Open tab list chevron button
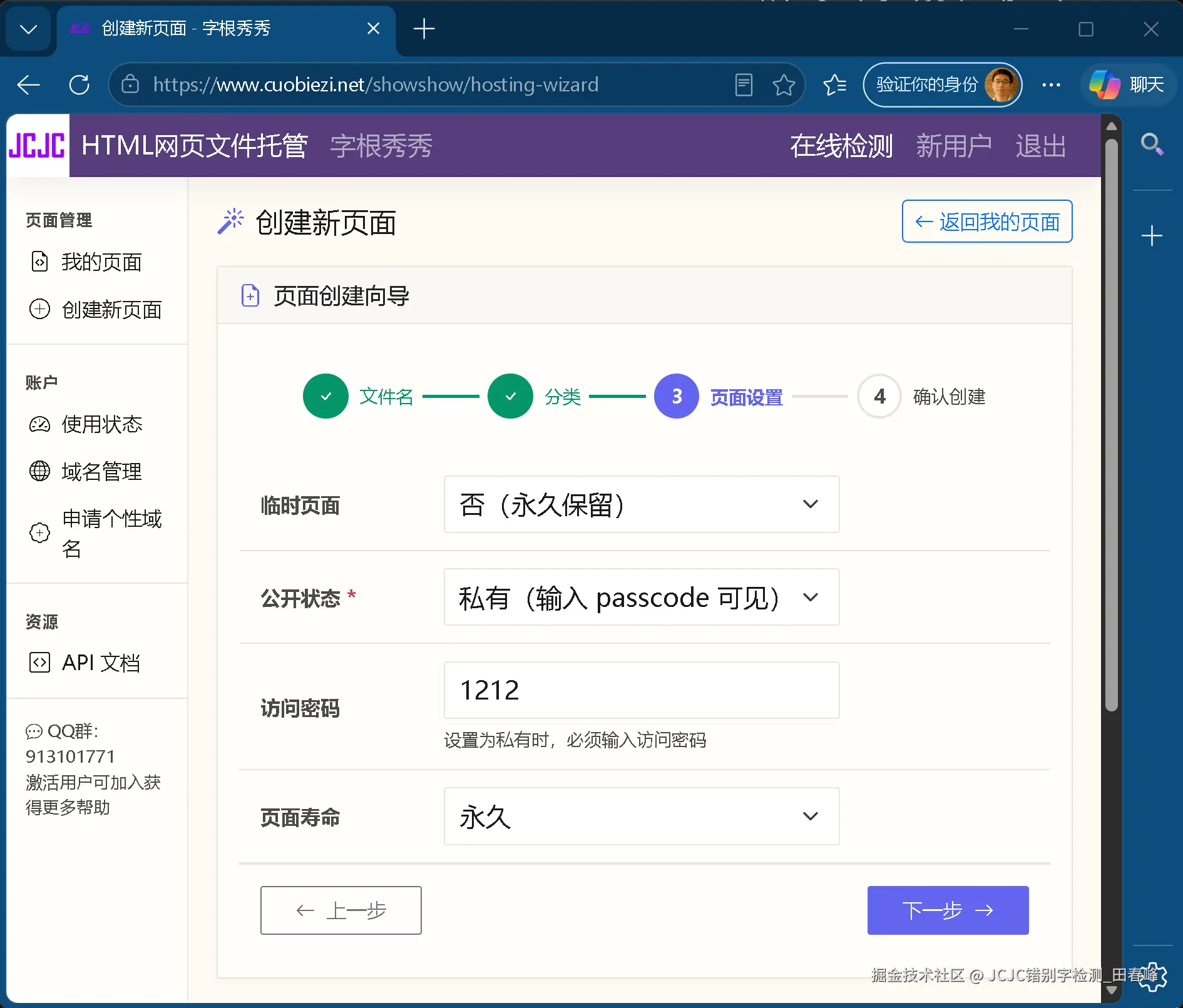The width and height of the screenshot is (1183, 1008). 29,29
